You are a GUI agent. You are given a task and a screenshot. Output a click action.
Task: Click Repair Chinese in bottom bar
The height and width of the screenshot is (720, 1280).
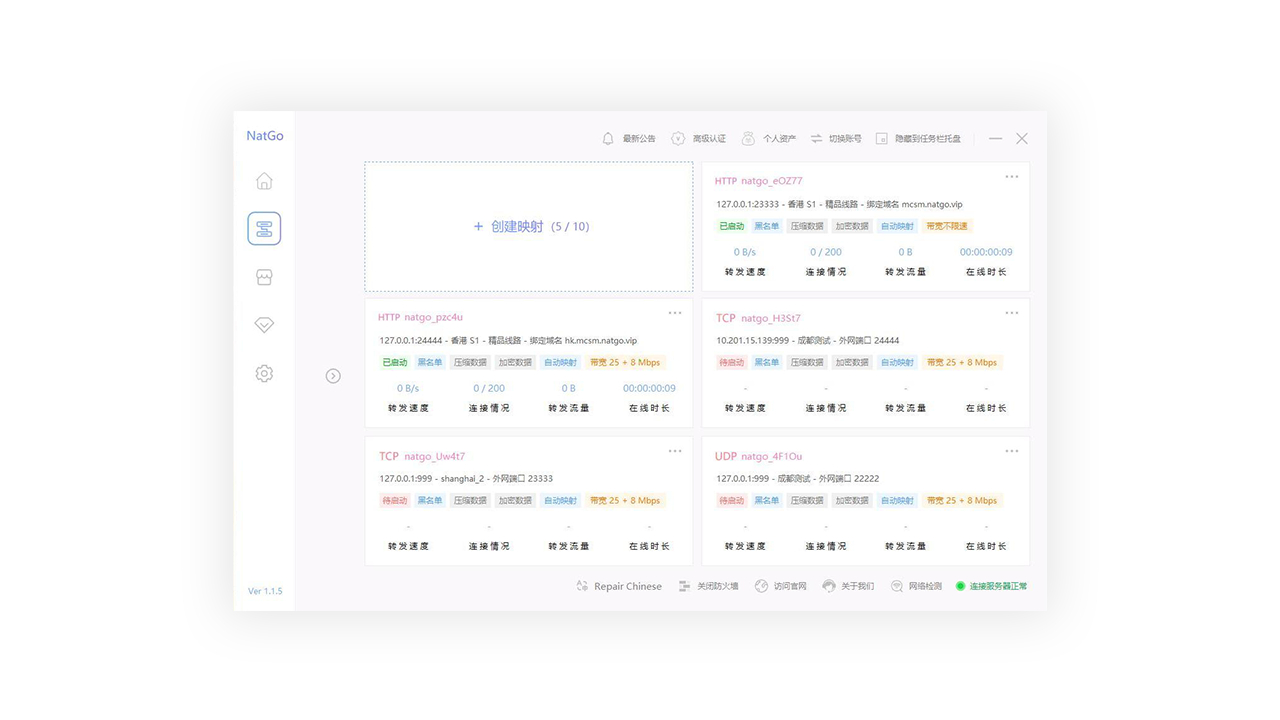618,586
